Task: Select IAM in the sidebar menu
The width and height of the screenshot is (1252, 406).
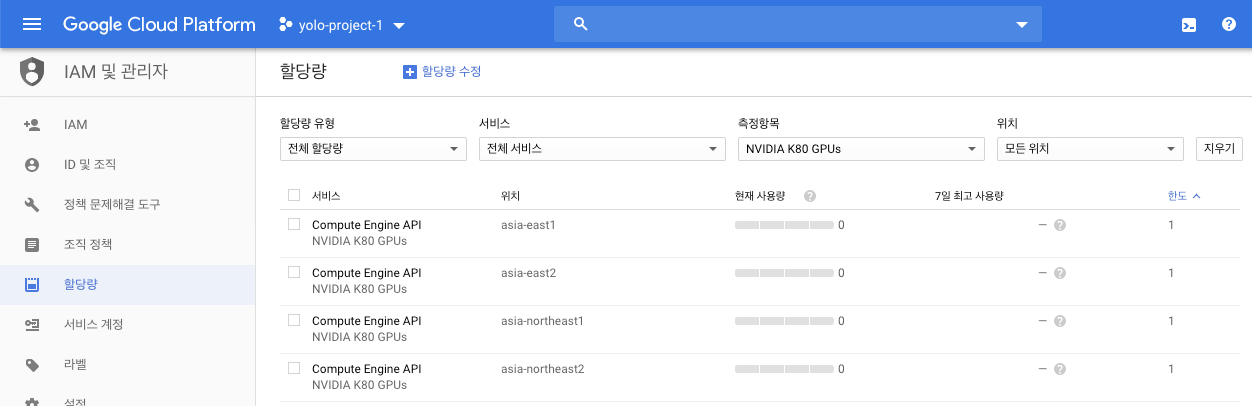Action: pyautogui.click(x=127, y=125)
